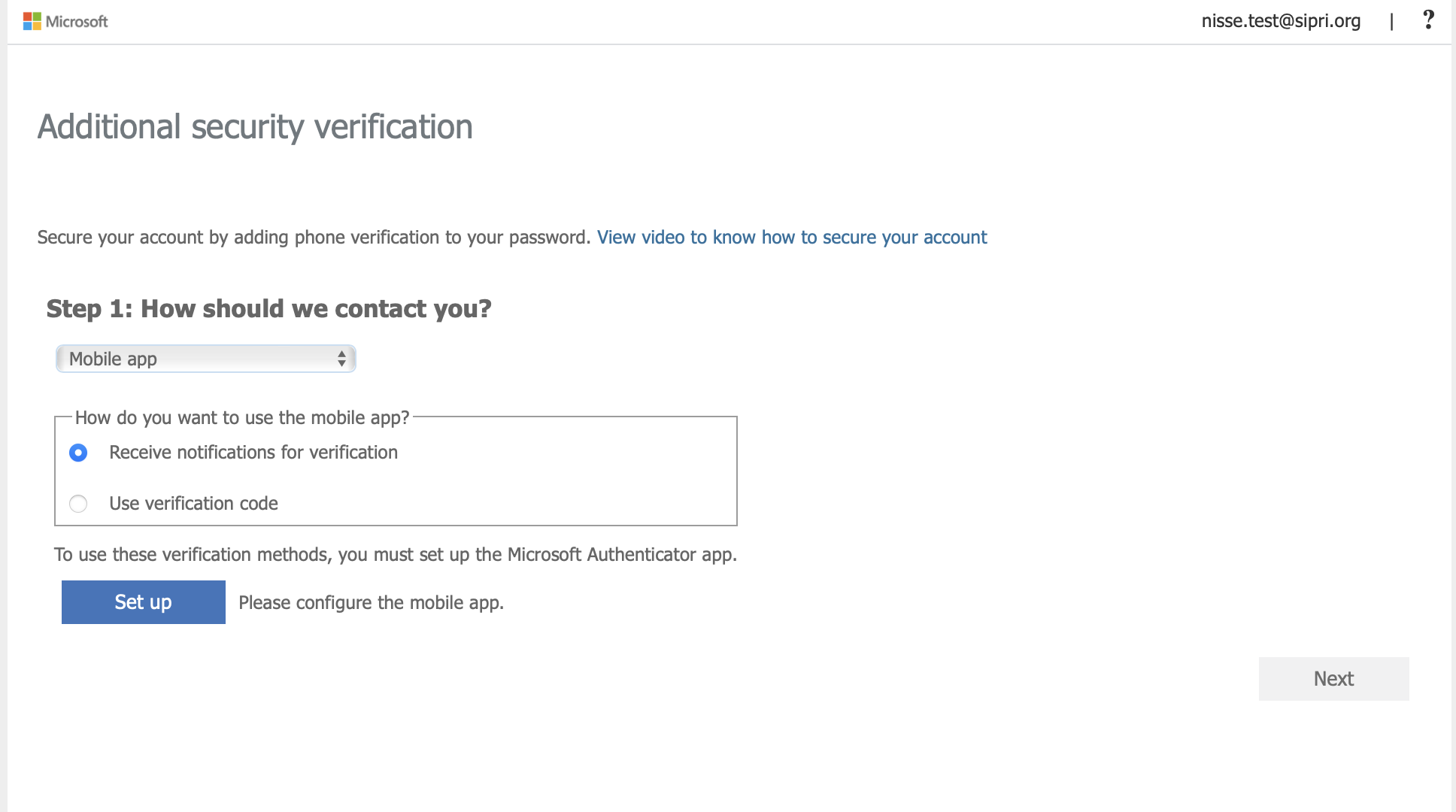
Task: Open the video link about securing your account
Action: (x=791, y=238)
